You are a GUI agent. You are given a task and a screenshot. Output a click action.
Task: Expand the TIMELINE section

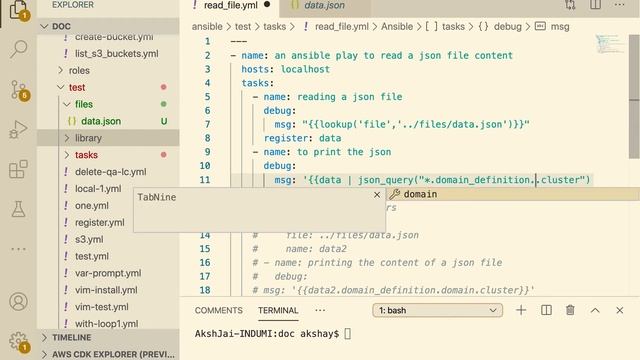pos(108,338)
